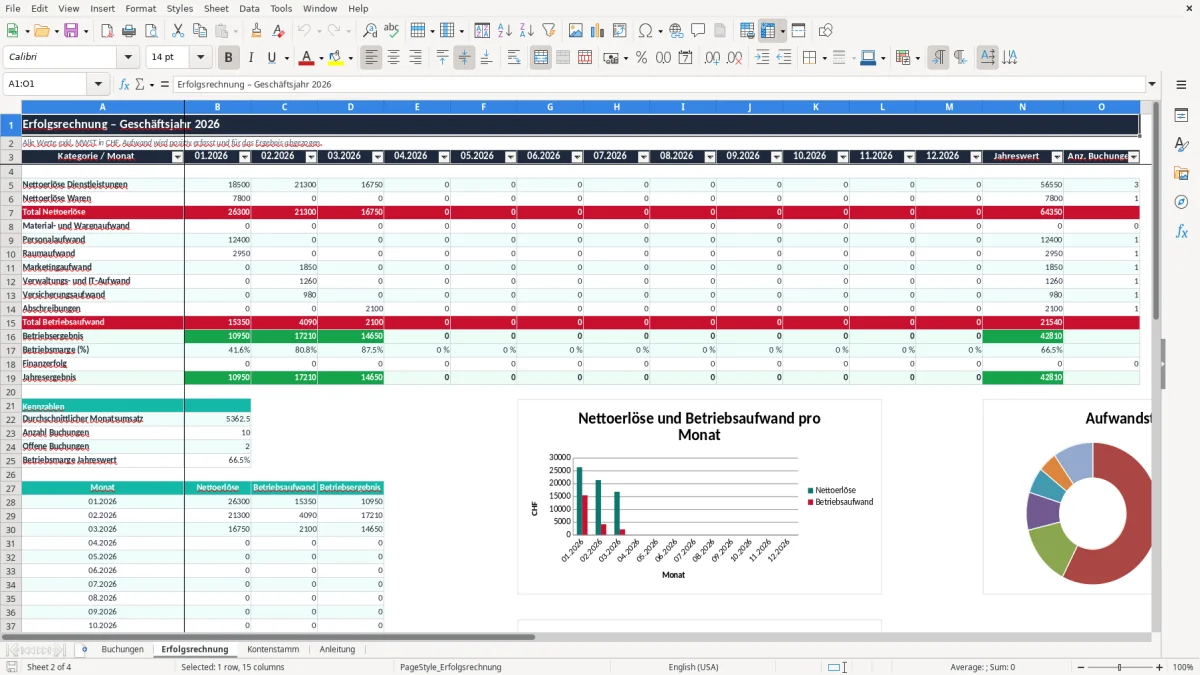1200x675 pixels.
Task: Toggle AutoFilter funnel icon
Action: tap(548, 31)
